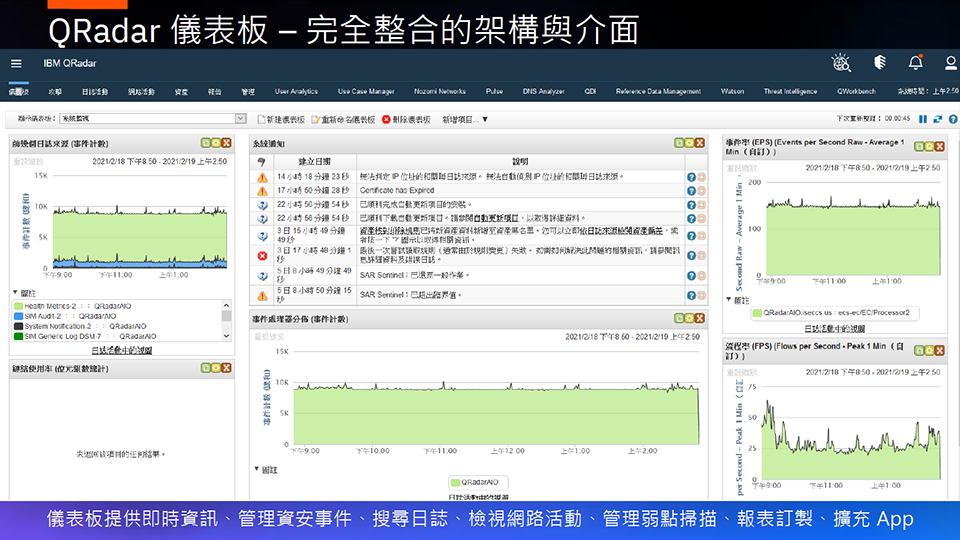
Task: Open dashboard help question-mark icon
Action: pyautogui.click(x=953, y=119)
